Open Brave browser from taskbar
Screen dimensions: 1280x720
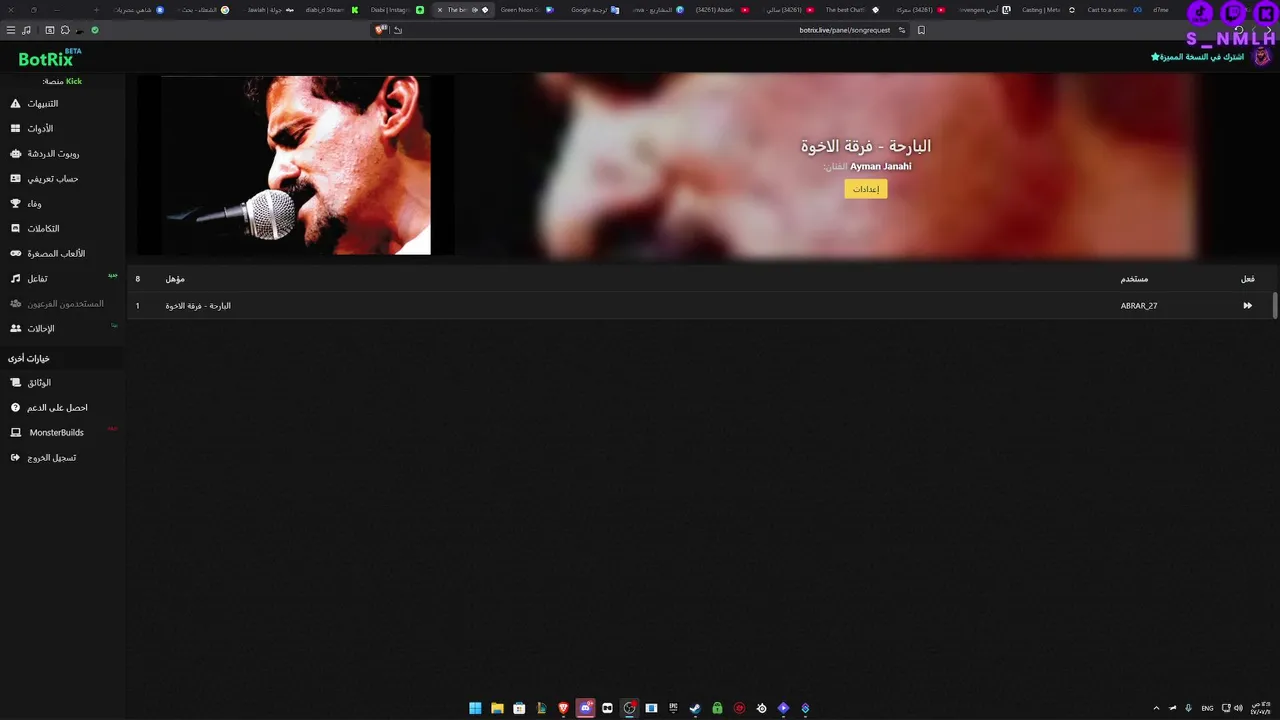[x=563, y=708]
